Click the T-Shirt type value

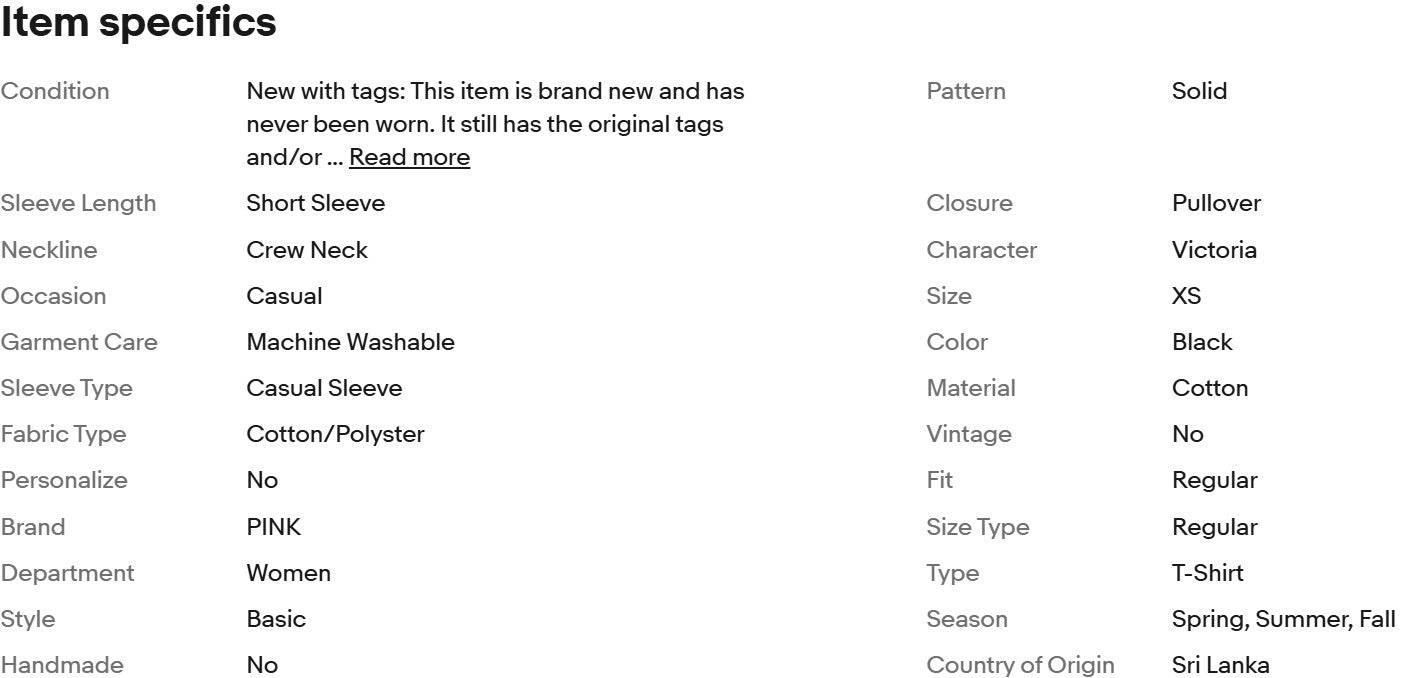point(1208,573)
